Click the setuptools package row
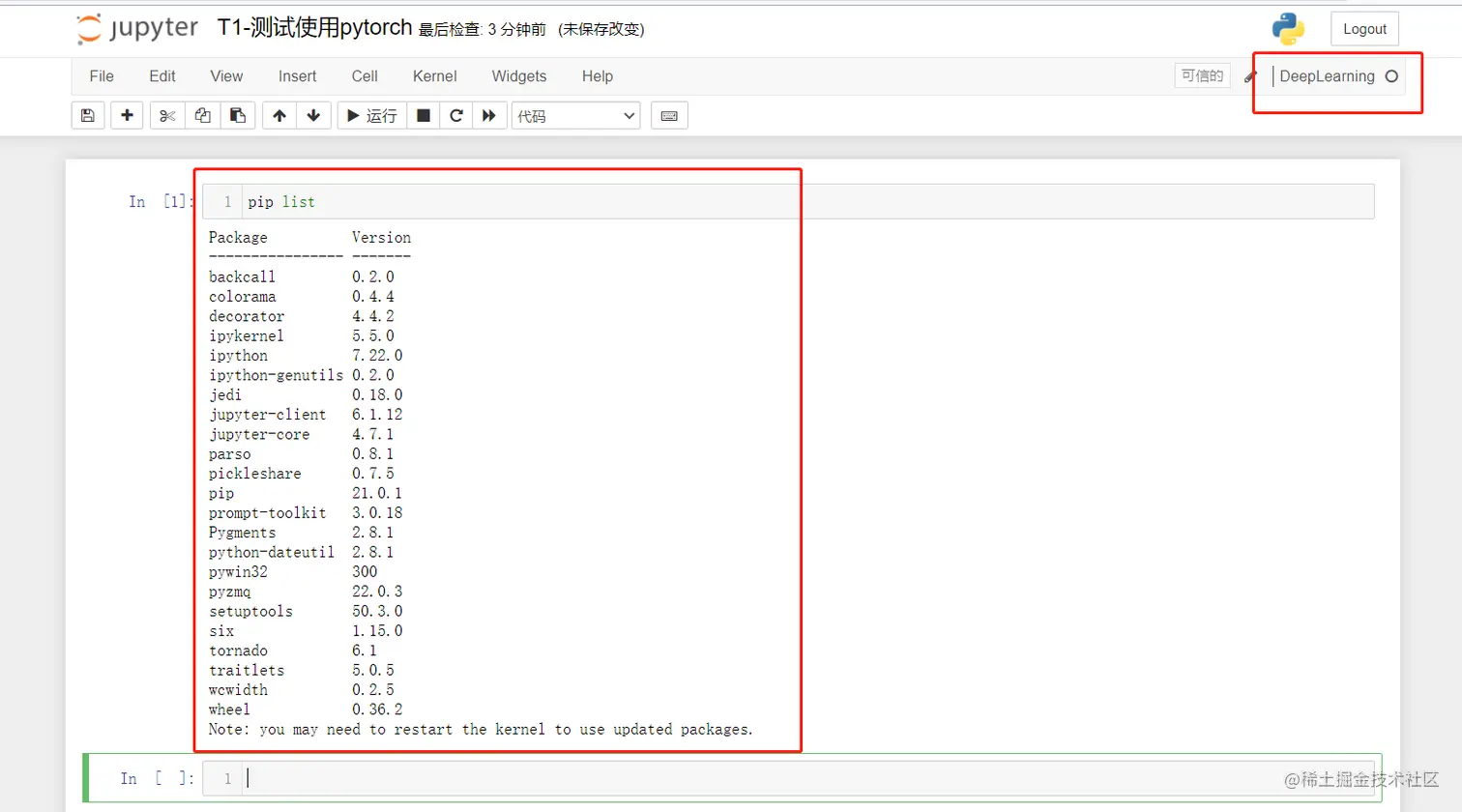Image resolution: width=1462 pixels, height=812 pixels. tap(306, 612)
